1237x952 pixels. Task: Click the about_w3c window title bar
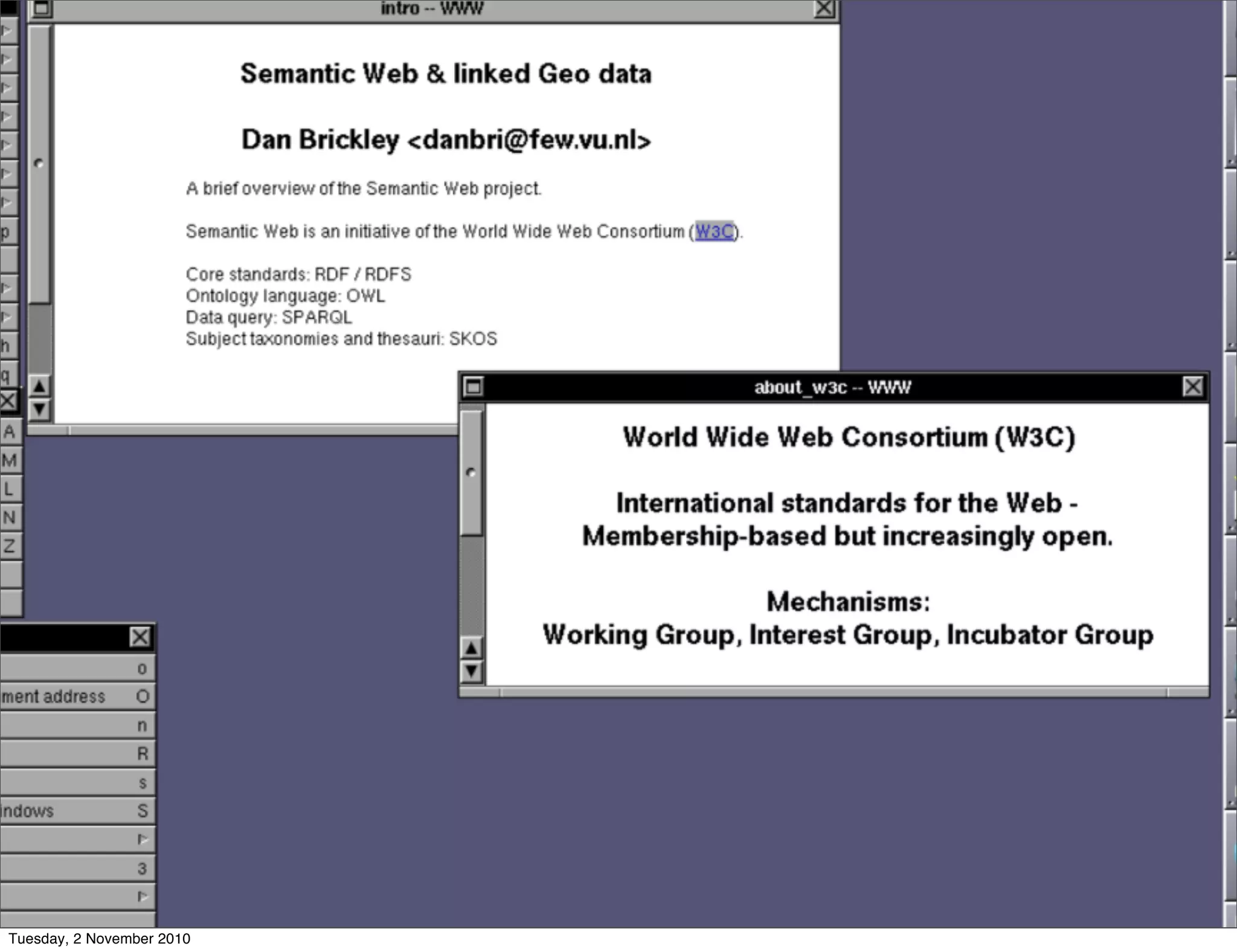click(x=832, y=387)
